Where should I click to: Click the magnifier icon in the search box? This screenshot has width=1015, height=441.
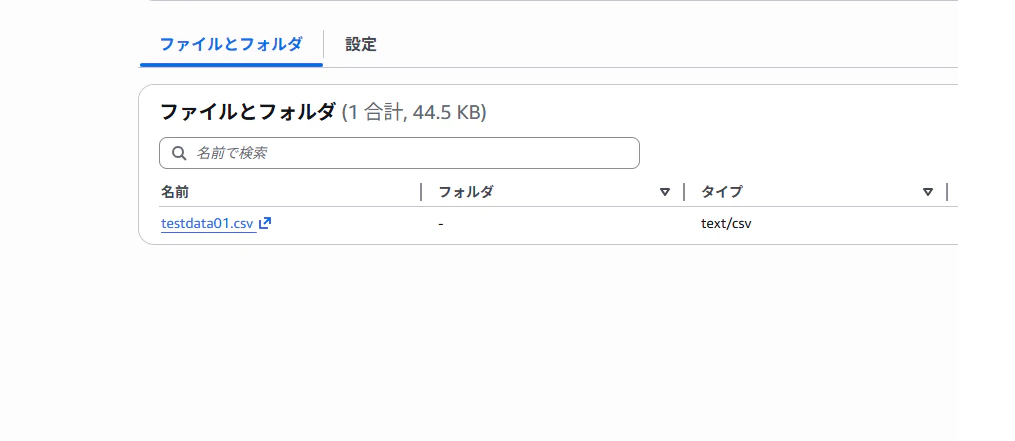179,153
